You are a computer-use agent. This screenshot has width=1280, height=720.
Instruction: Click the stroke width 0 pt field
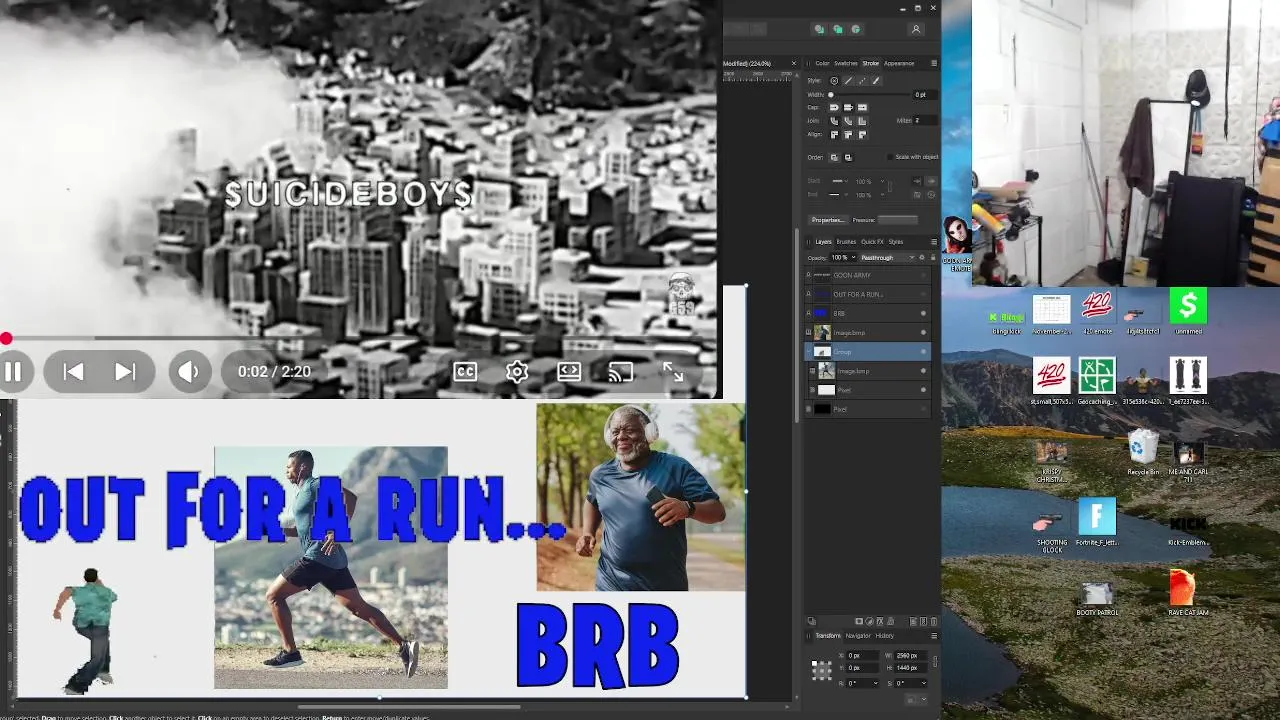coord(925,95)
